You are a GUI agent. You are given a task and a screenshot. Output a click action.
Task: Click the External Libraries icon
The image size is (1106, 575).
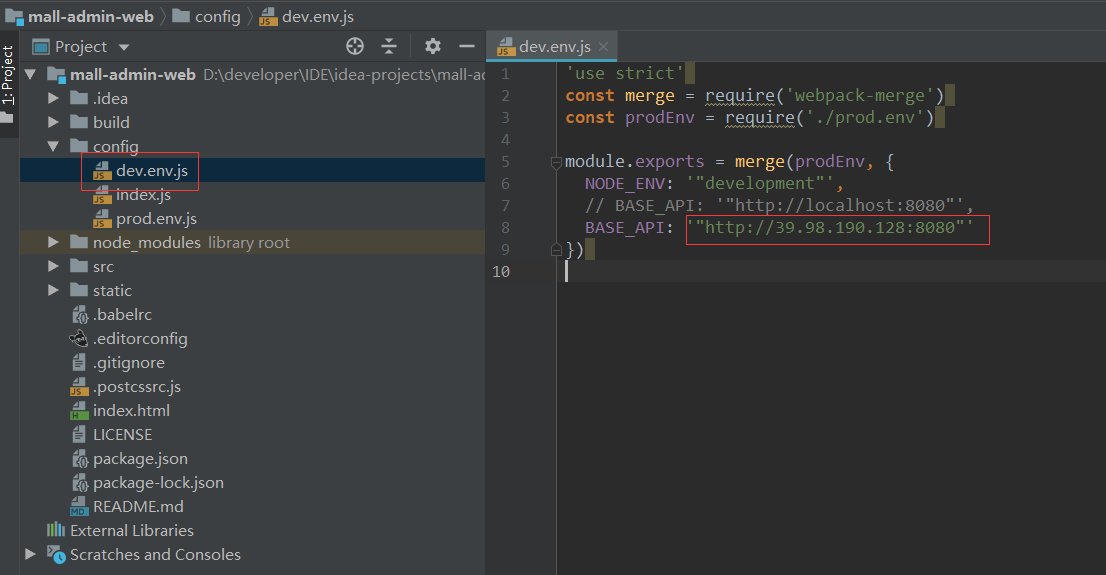pos(56,531)
